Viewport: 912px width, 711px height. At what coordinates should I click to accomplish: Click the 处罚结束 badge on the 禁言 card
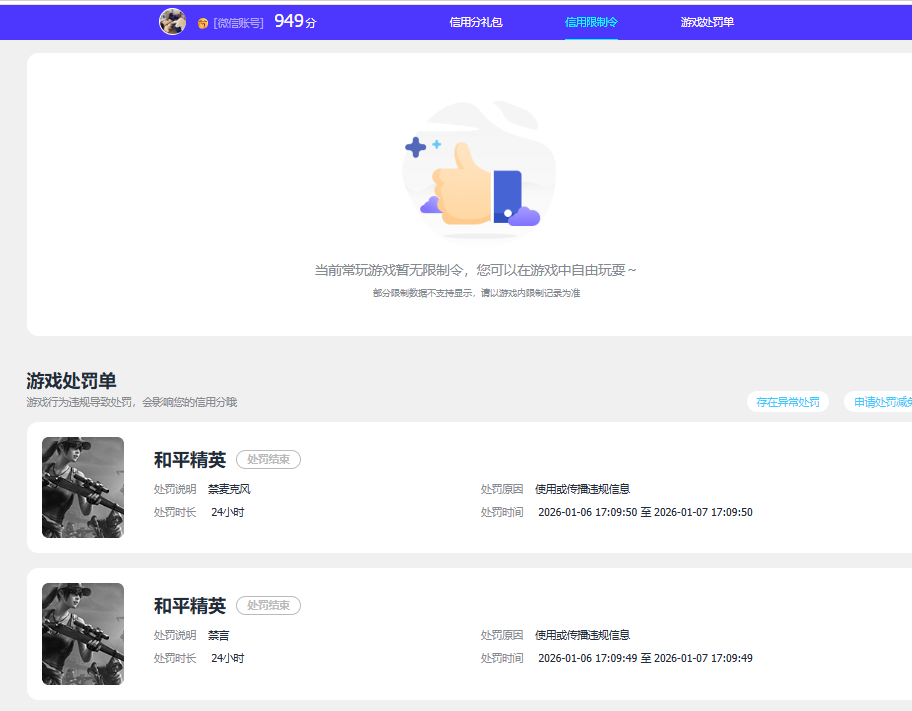(268, 606)
